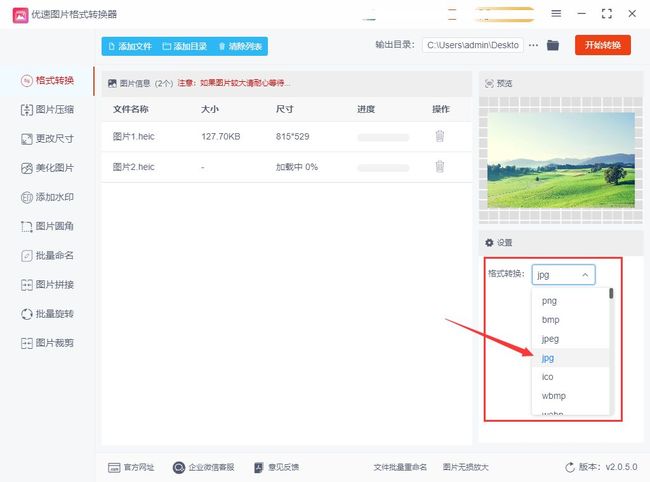This screenshot has width=650, height=482.
Task: Click the 版本: v2.0.5.0 version text
Action: [x=608, y=467]
